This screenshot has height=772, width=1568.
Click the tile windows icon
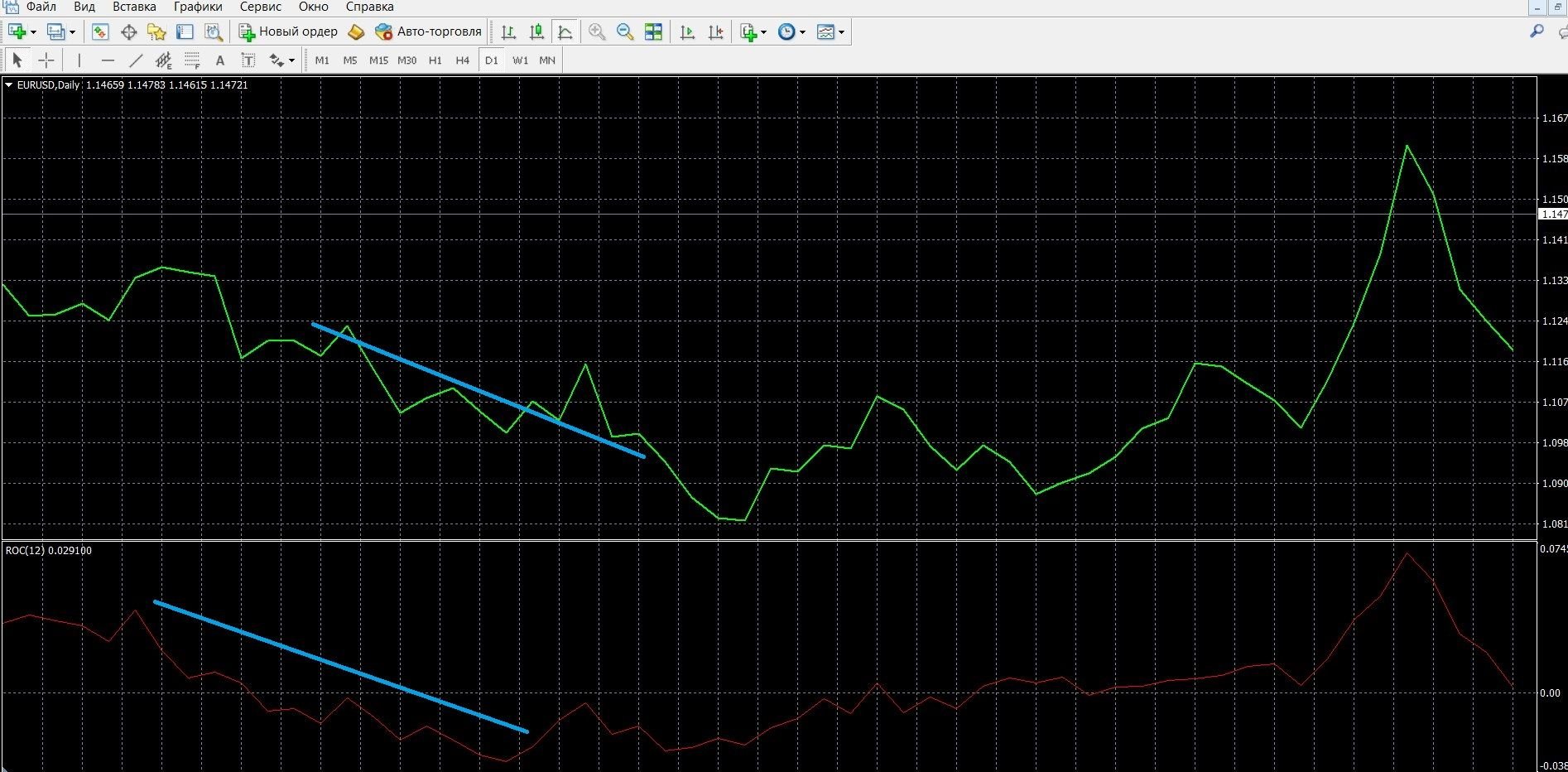coord(653,32)
